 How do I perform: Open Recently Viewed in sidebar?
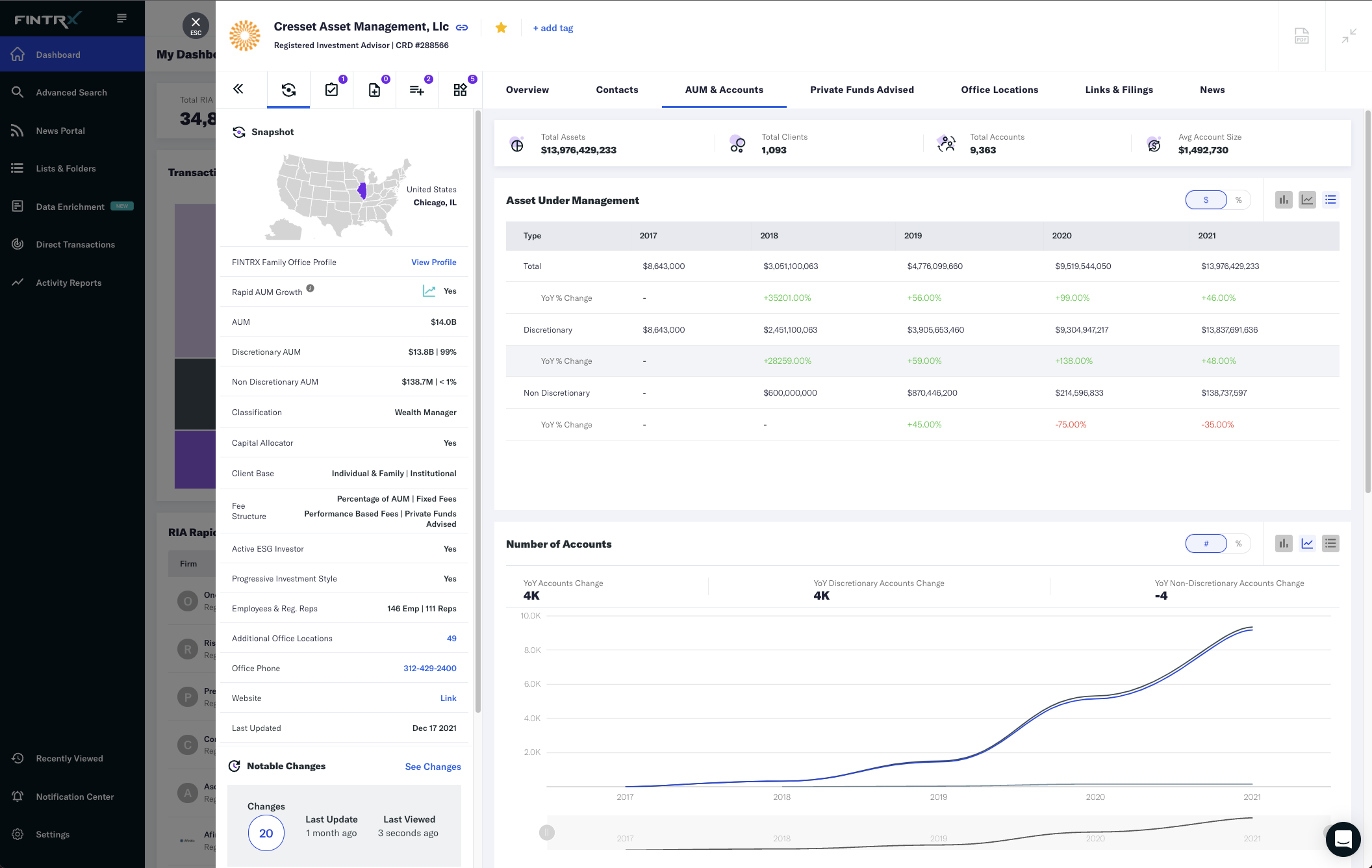click(72, 758)
